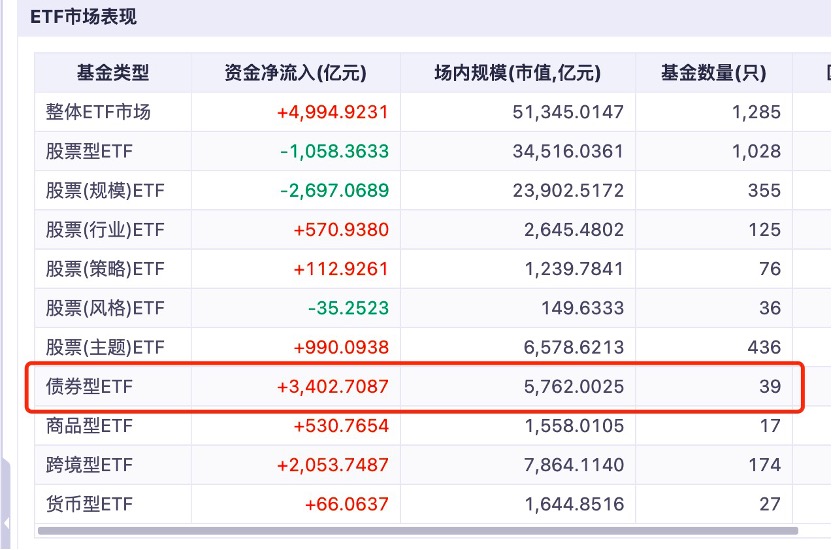Select the 货币型ETF row label
The width and height of the screenshot is (832, 550).
tap(89, 504)
